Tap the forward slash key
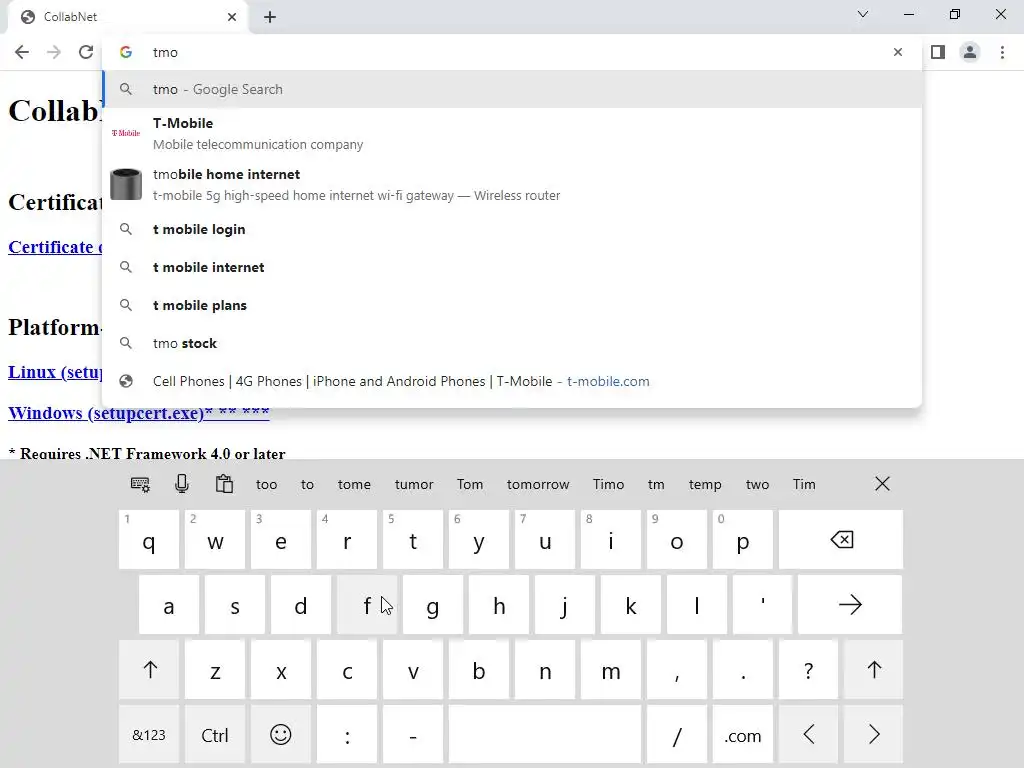Screen dimensions: 1024x768 click(677, 735)
